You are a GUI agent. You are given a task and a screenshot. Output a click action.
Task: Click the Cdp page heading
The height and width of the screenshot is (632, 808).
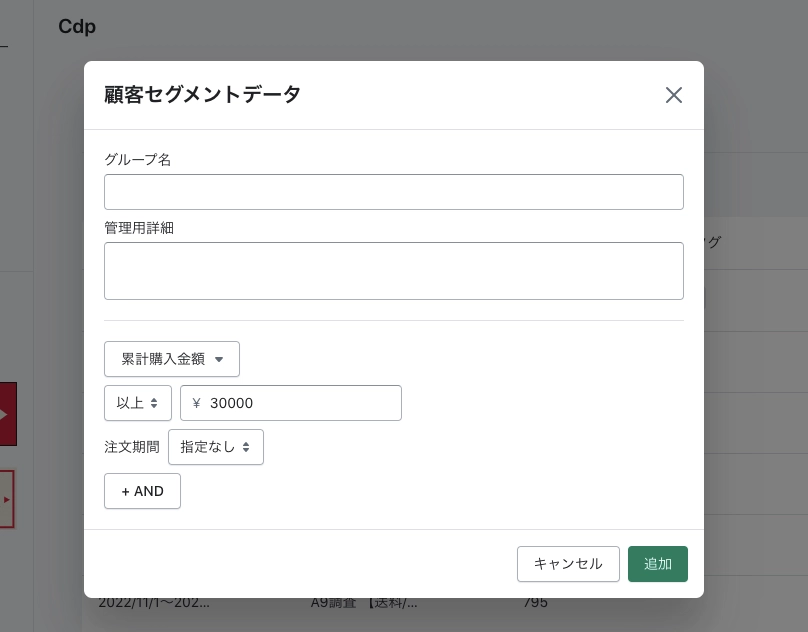(x=77, y=27)
